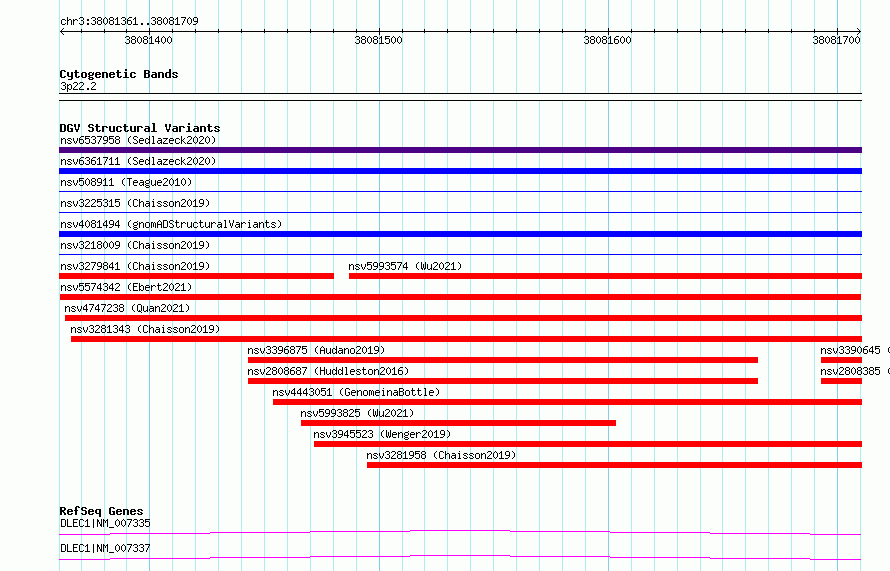Screen dimensions: 890x571
Task: Select the red nsv3281343 variant bar
Action: [467, 339]
